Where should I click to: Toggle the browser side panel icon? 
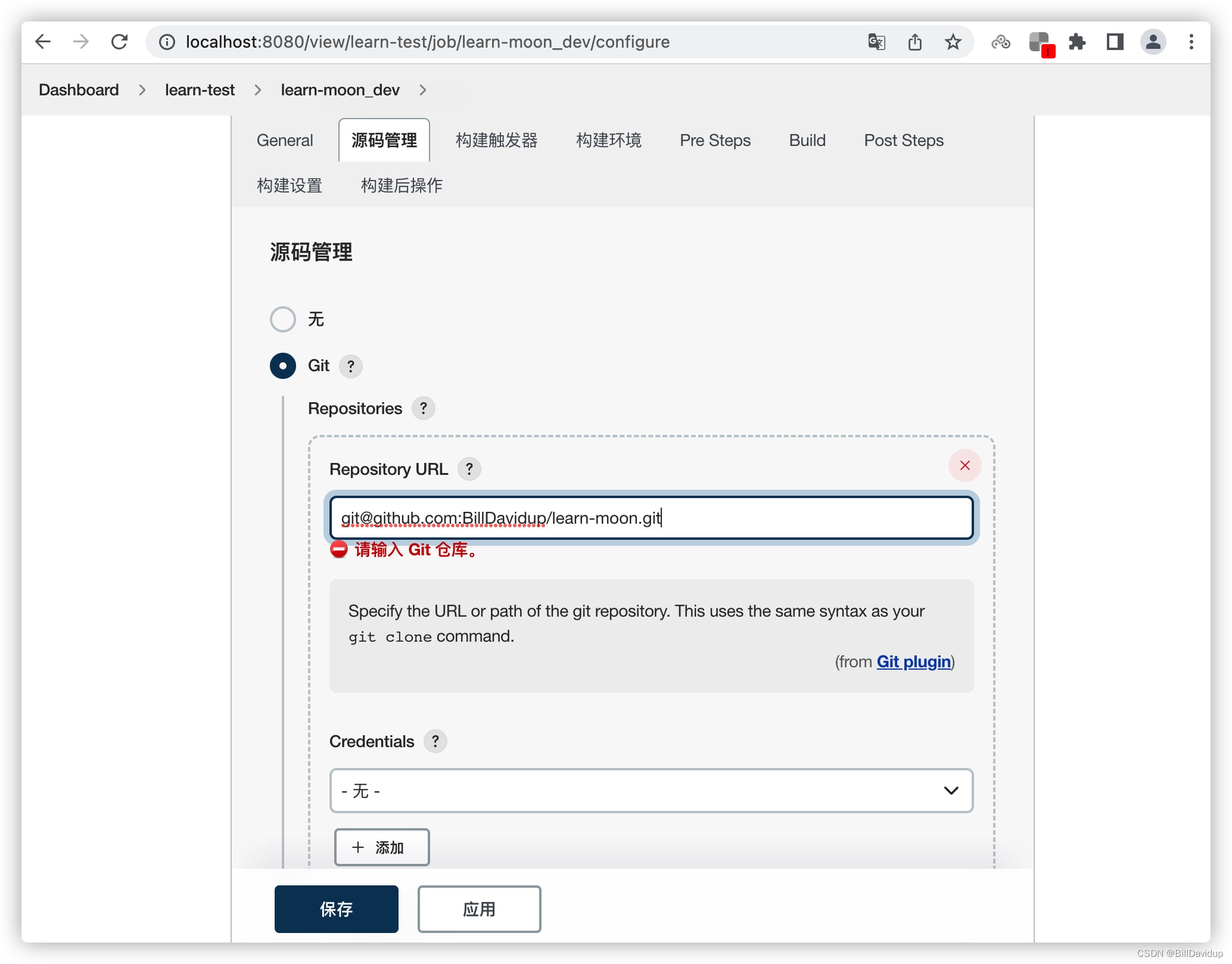coord(1115,42)
